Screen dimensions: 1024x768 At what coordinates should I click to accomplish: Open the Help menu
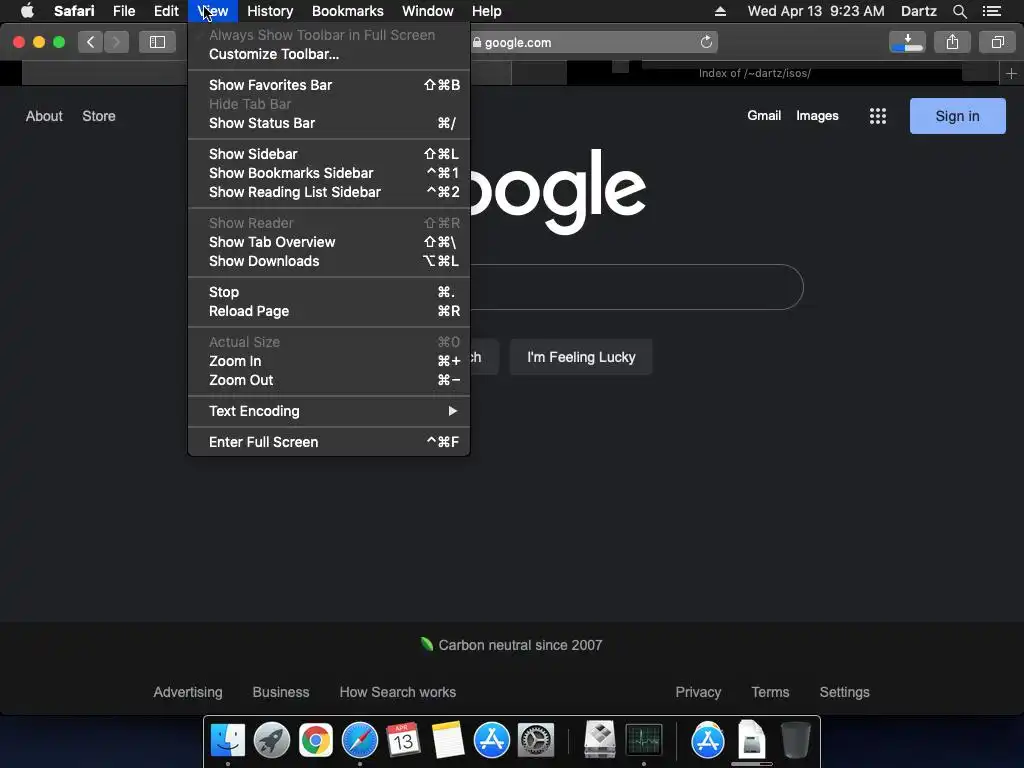click(x=487, y=11)
